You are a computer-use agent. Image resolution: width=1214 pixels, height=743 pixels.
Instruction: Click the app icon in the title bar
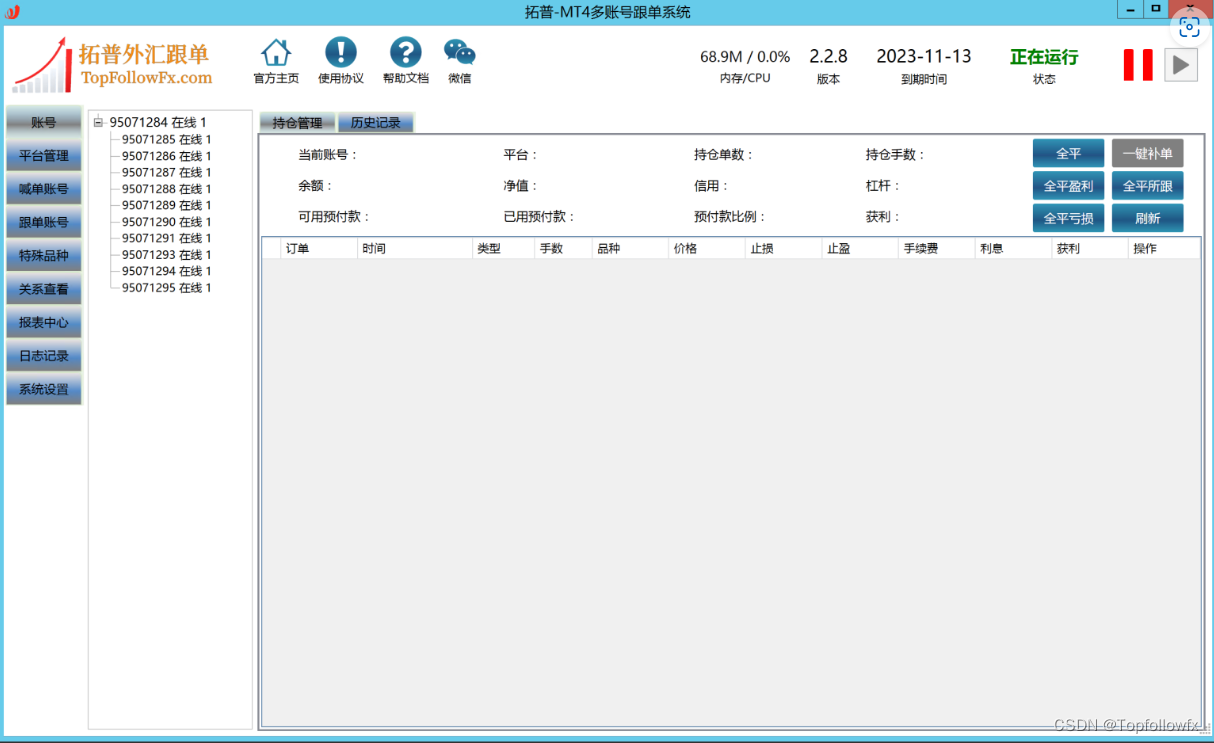click(13, 12)
